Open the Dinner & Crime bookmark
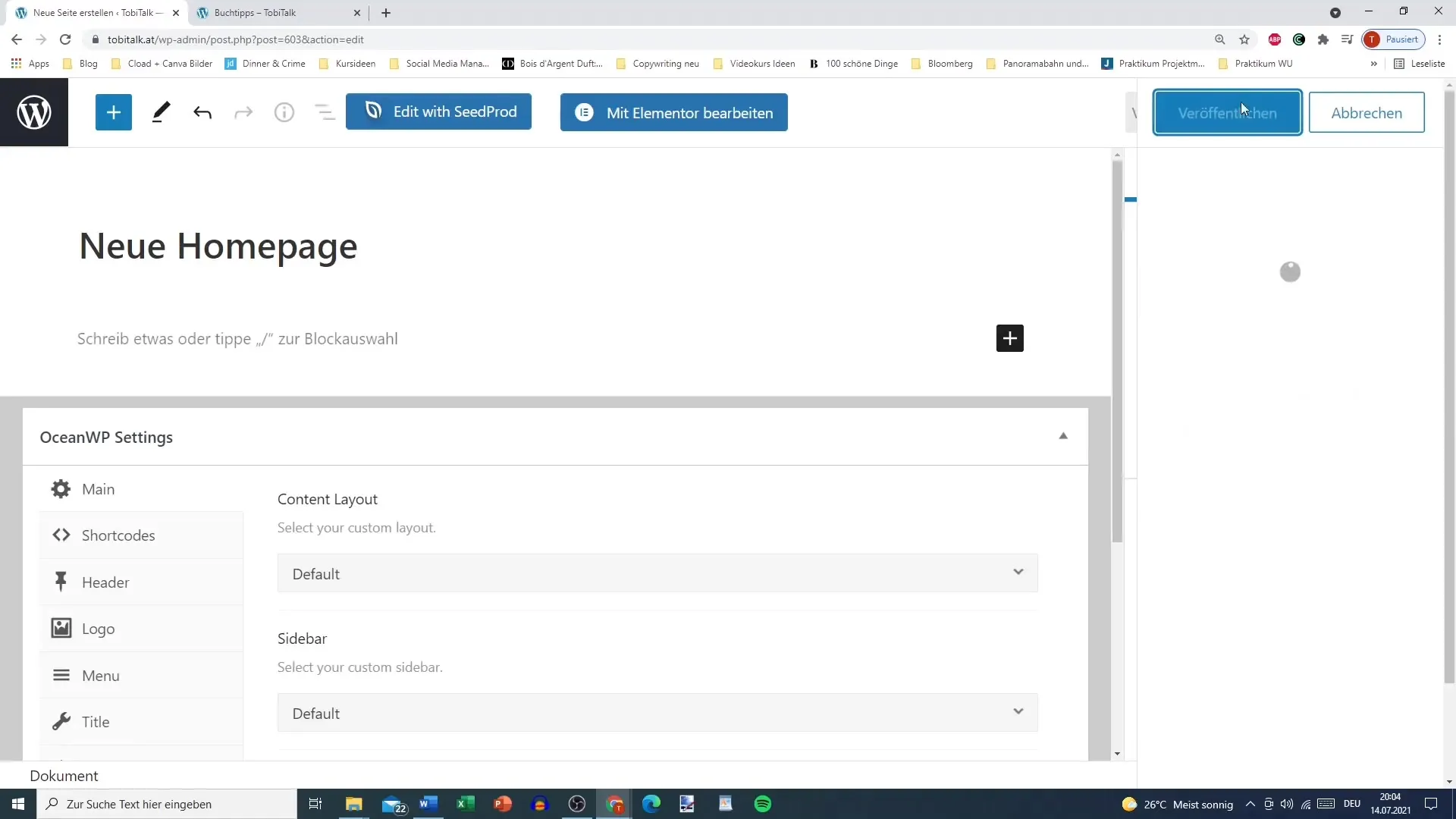Viewport: 1456px width, 819px height. [265, 64]
